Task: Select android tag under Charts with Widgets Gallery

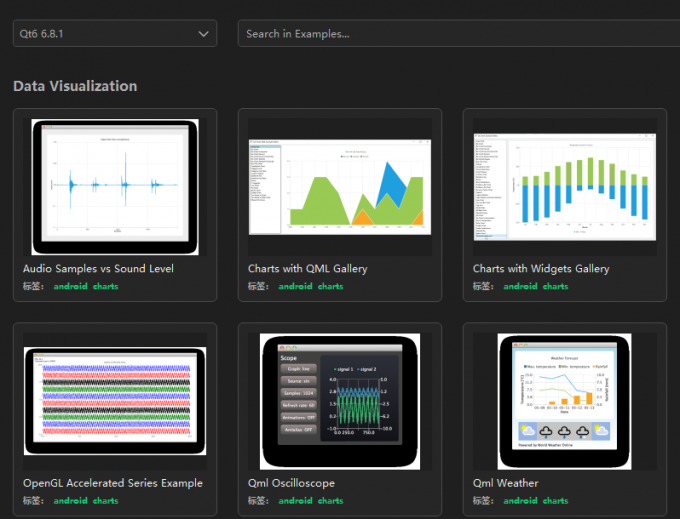Action: pyautogui.click(x=520, y=287)
